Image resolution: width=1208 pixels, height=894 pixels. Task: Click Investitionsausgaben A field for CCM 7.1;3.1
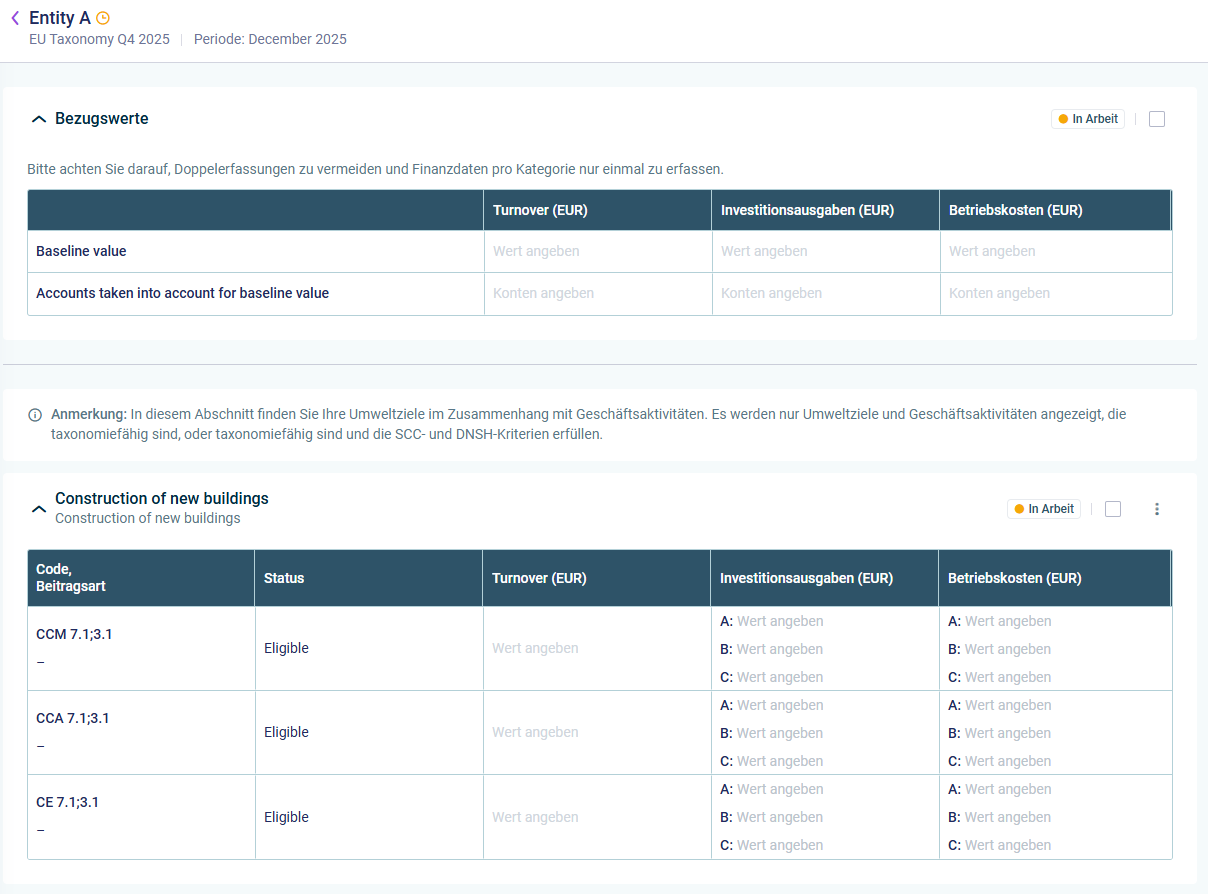780,621
